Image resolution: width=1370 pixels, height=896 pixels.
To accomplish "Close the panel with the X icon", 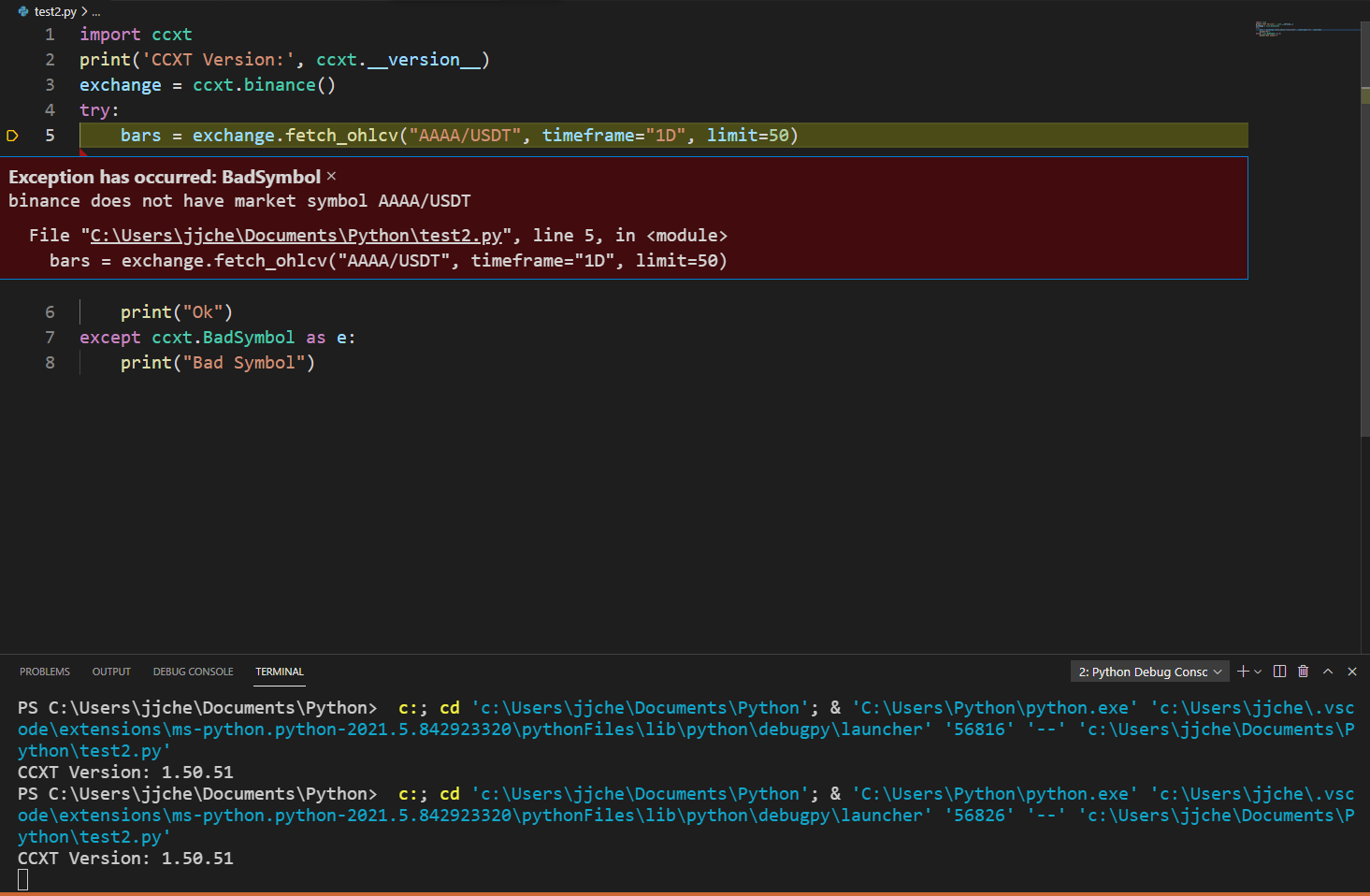I will tap(1351, 671).
